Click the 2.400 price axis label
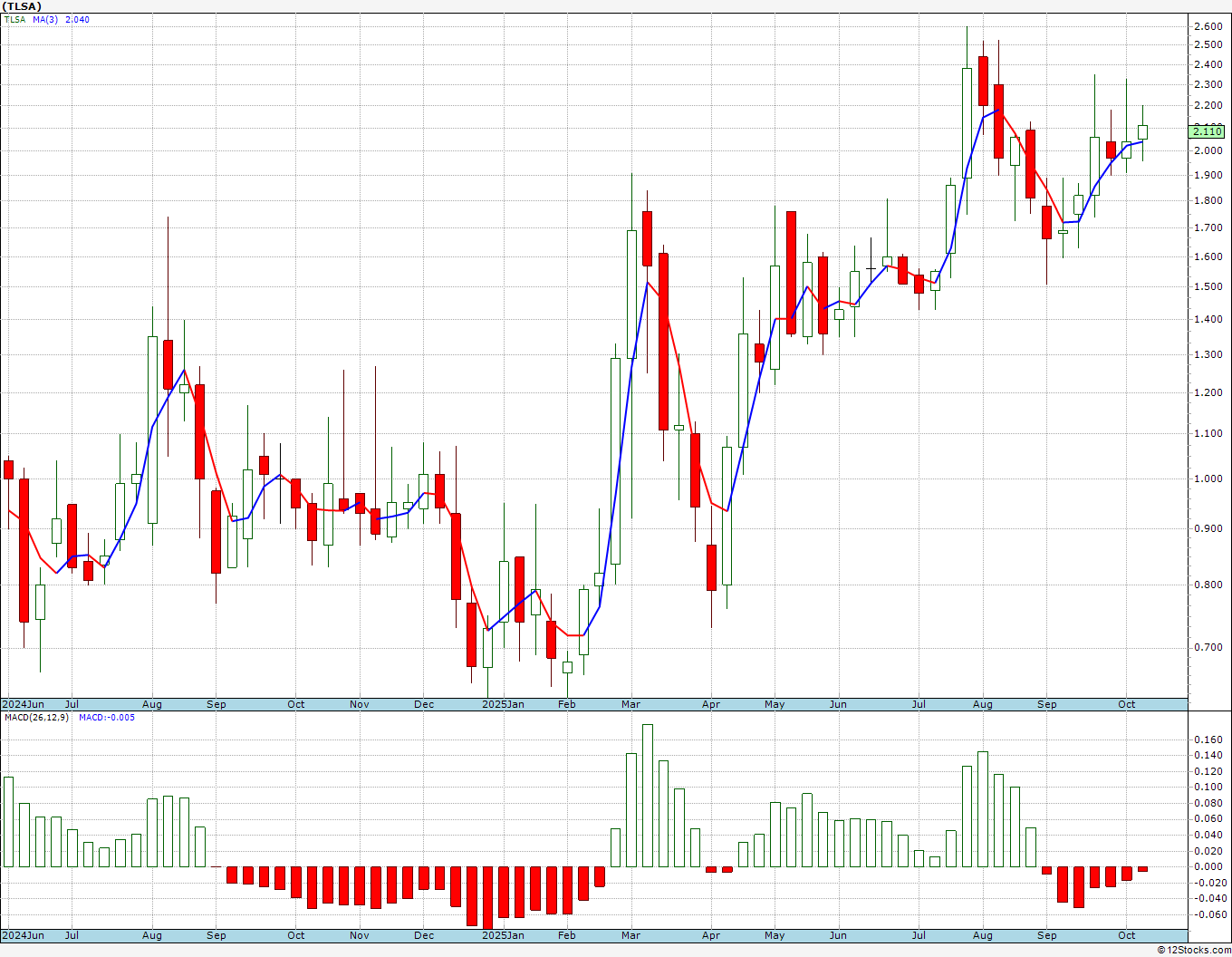This screenshot has height=957, width=1232. (x=1208, y=64)
